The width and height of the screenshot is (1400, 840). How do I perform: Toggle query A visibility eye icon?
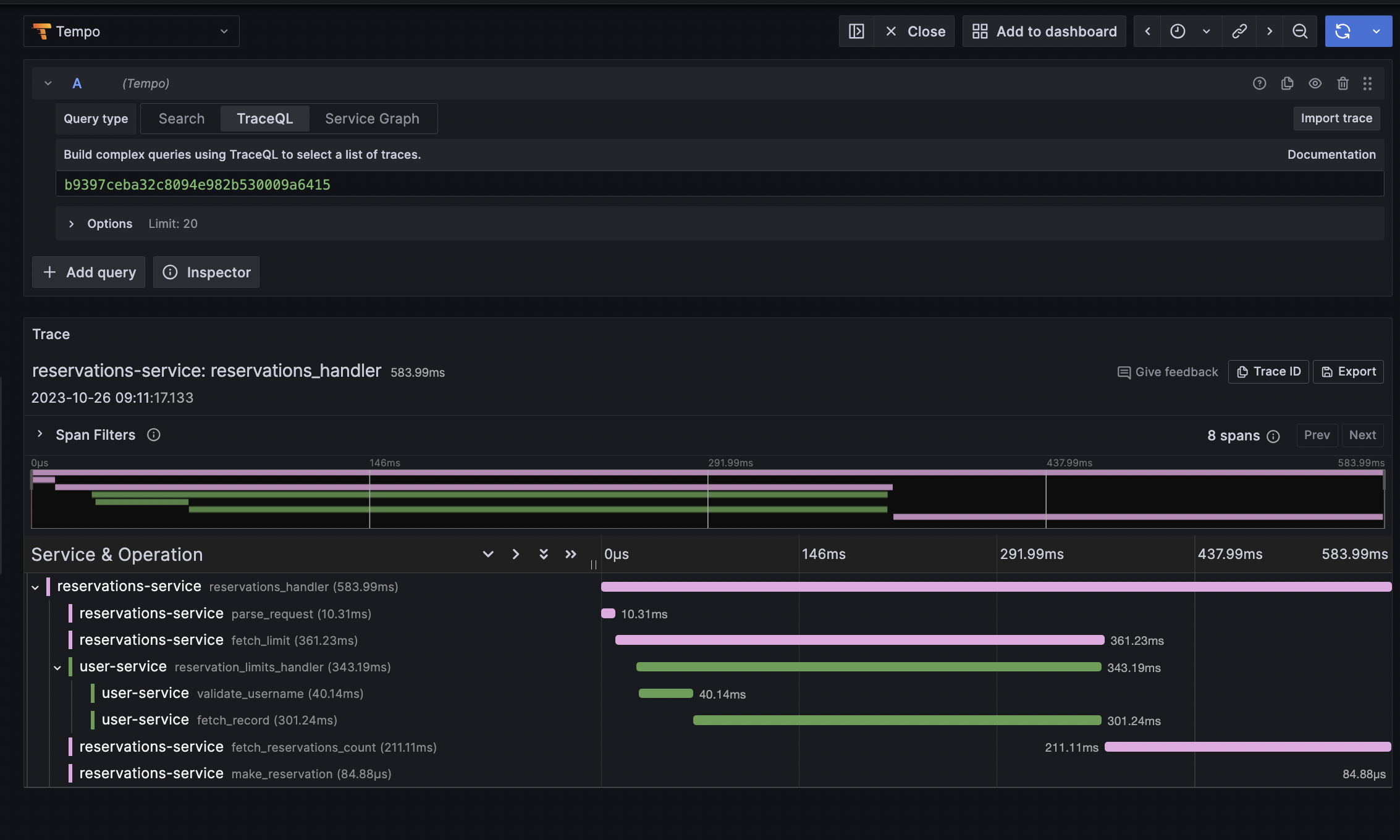pos(1315,83)
